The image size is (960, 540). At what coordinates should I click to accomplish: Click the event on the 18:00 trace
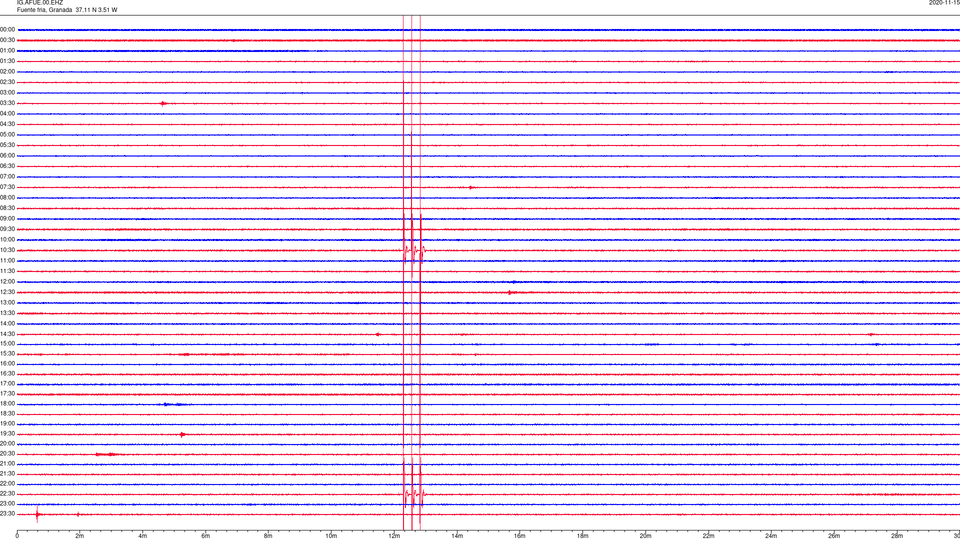173,404
